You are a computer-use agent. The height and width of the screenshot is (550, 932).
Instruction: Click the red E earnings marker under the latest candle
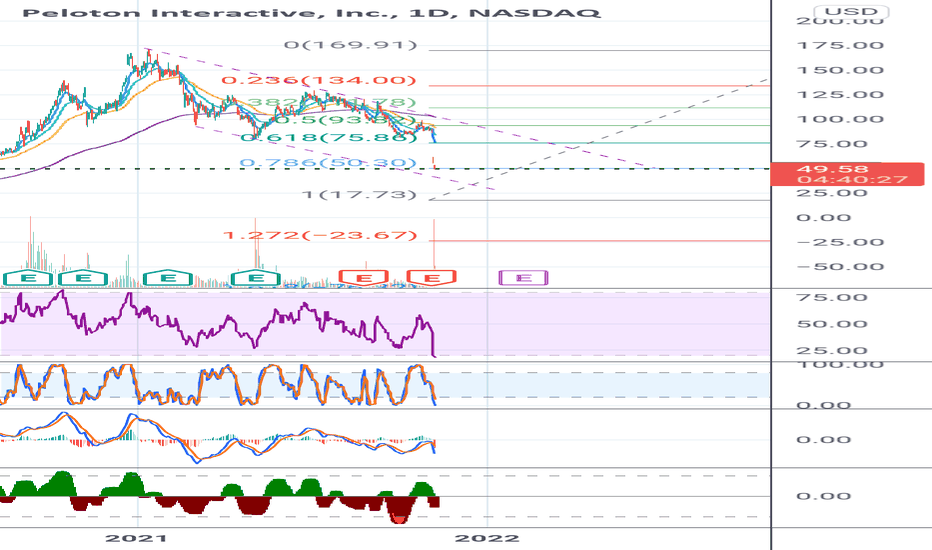coord(432,278)
